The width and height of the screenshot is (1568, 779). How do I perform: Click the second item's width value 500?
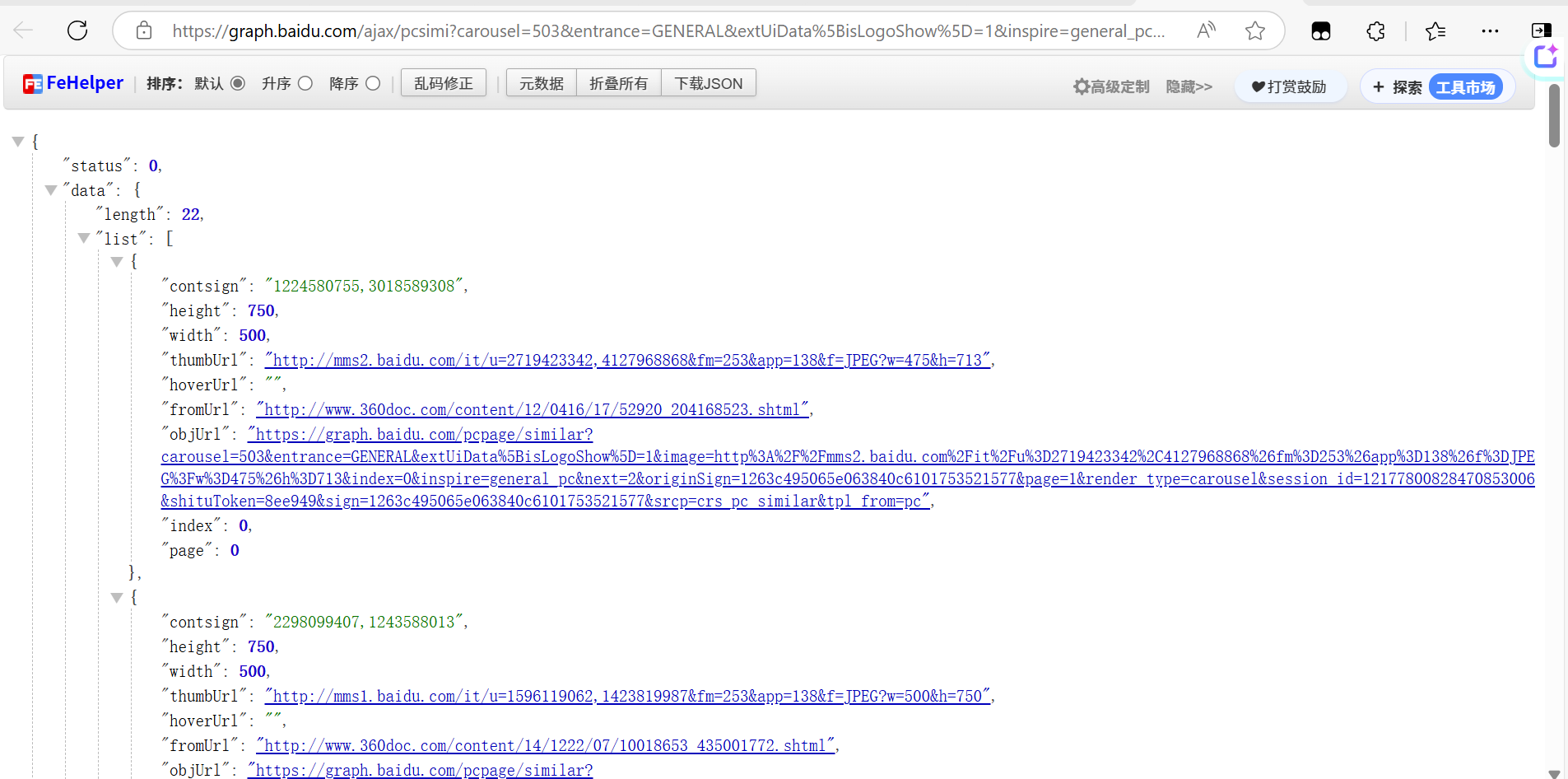253,671
